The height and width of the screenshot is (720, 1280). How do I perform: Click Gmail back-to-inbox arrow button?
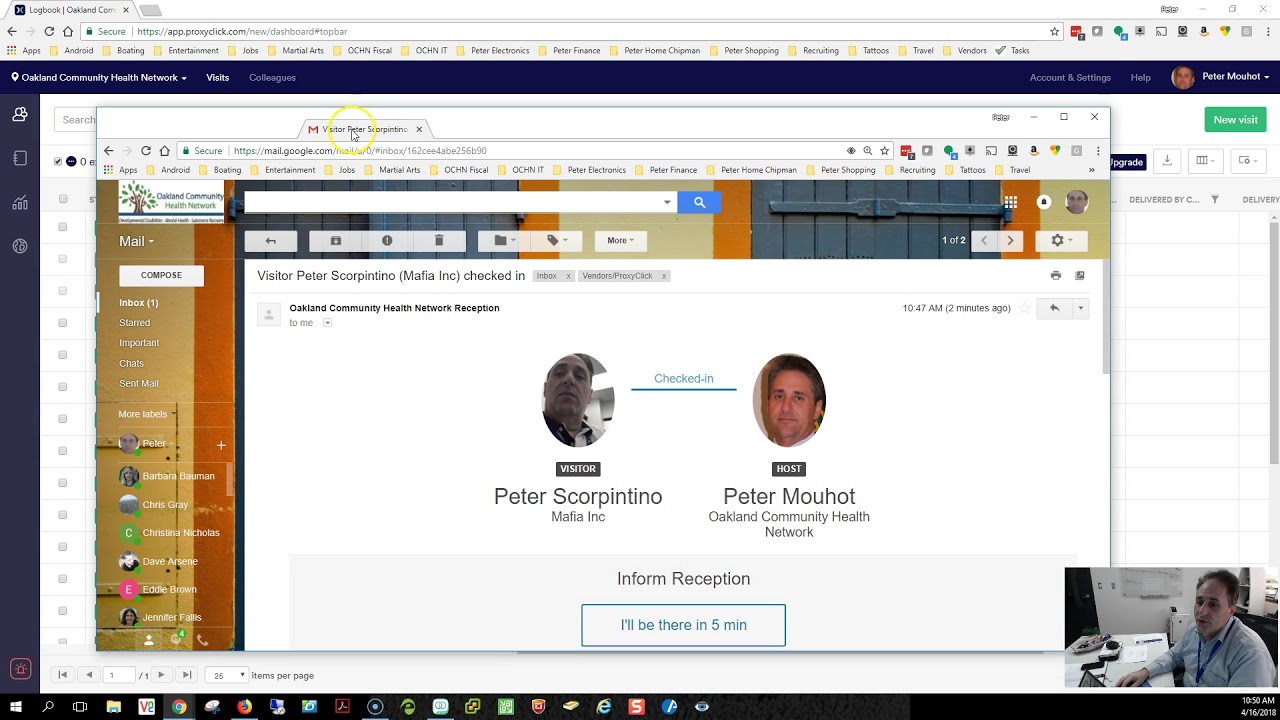click(x=270, y=240)
